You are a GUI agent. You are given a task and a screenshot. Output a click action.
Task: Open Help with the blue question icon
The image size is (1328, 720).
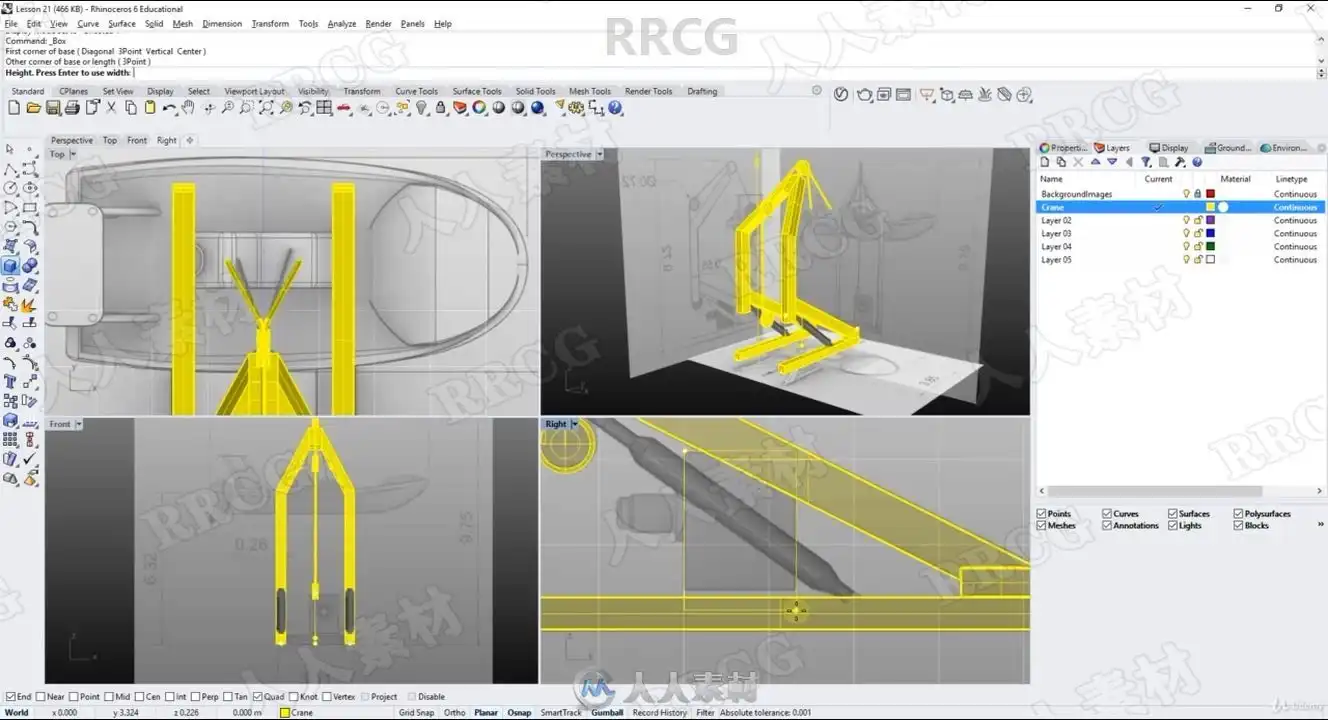pos(615,108)
